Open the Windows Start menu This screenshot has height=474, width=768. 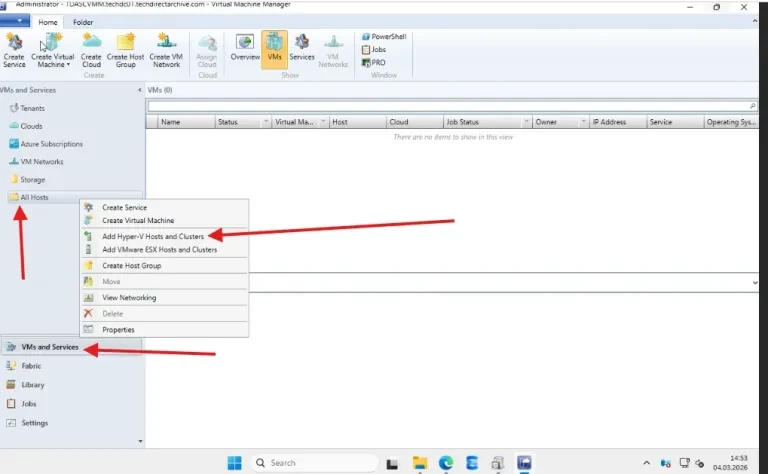[235, 463]
